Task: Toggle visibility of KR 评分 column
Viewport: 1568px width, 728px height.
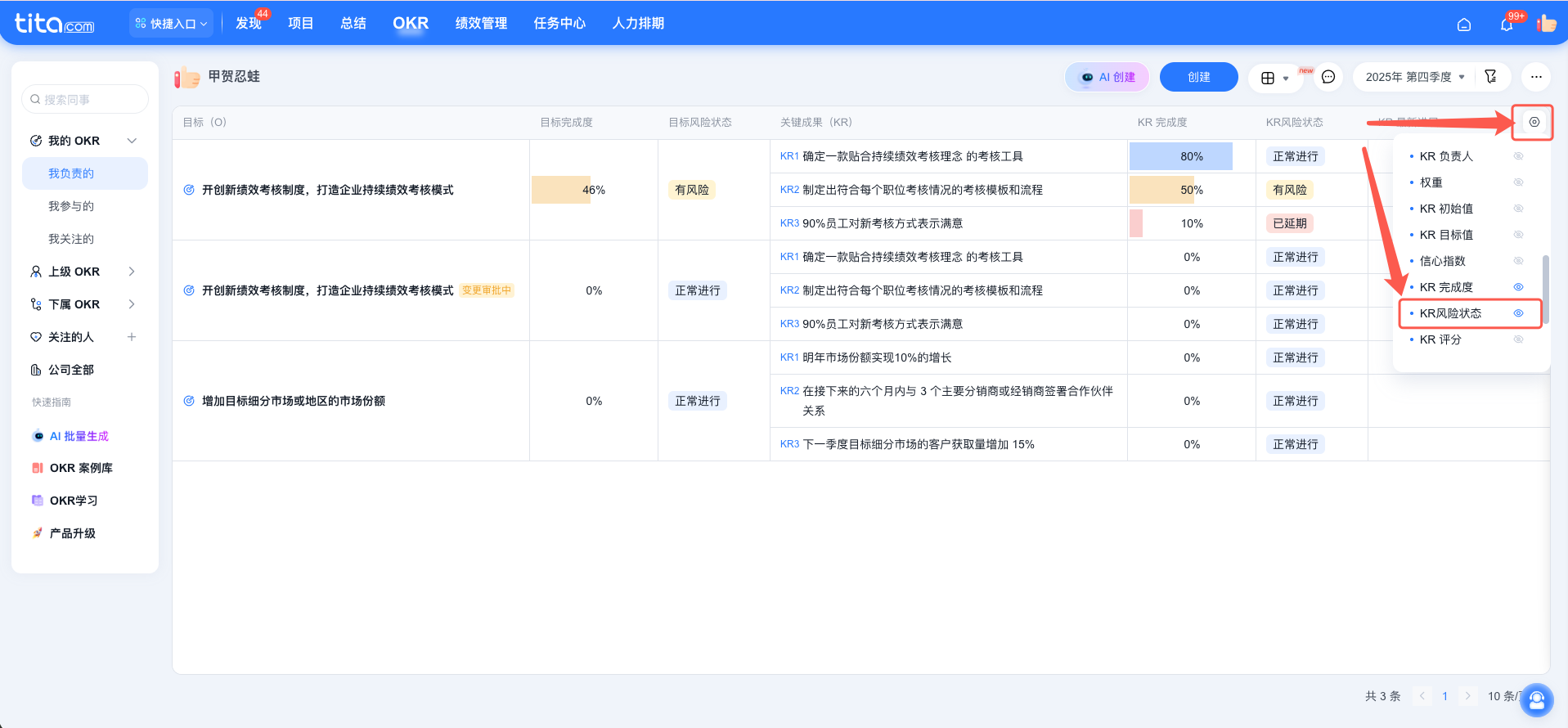Action: click(x=1518, y=339)
